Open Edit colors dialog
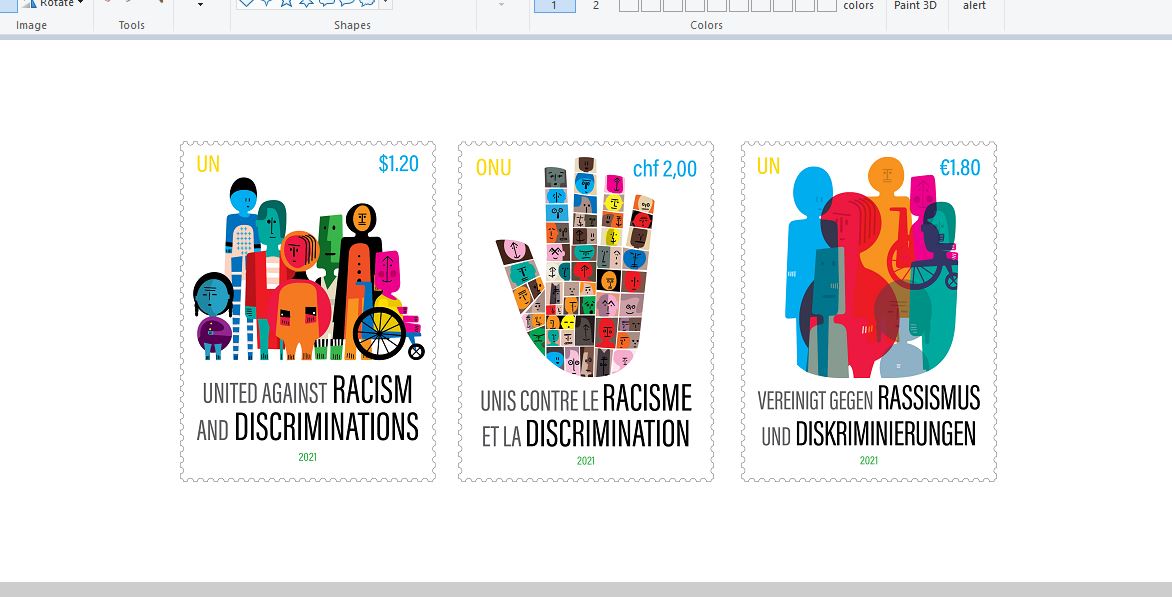 858,5
